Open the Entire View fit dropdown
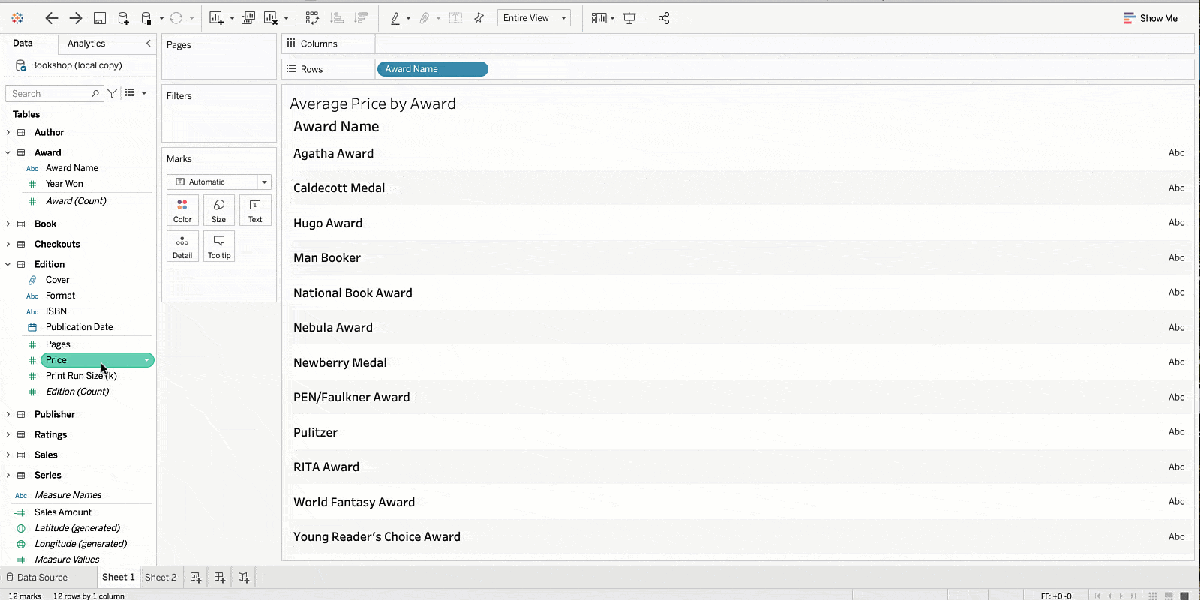1200x600 pixels. [533, 18]
